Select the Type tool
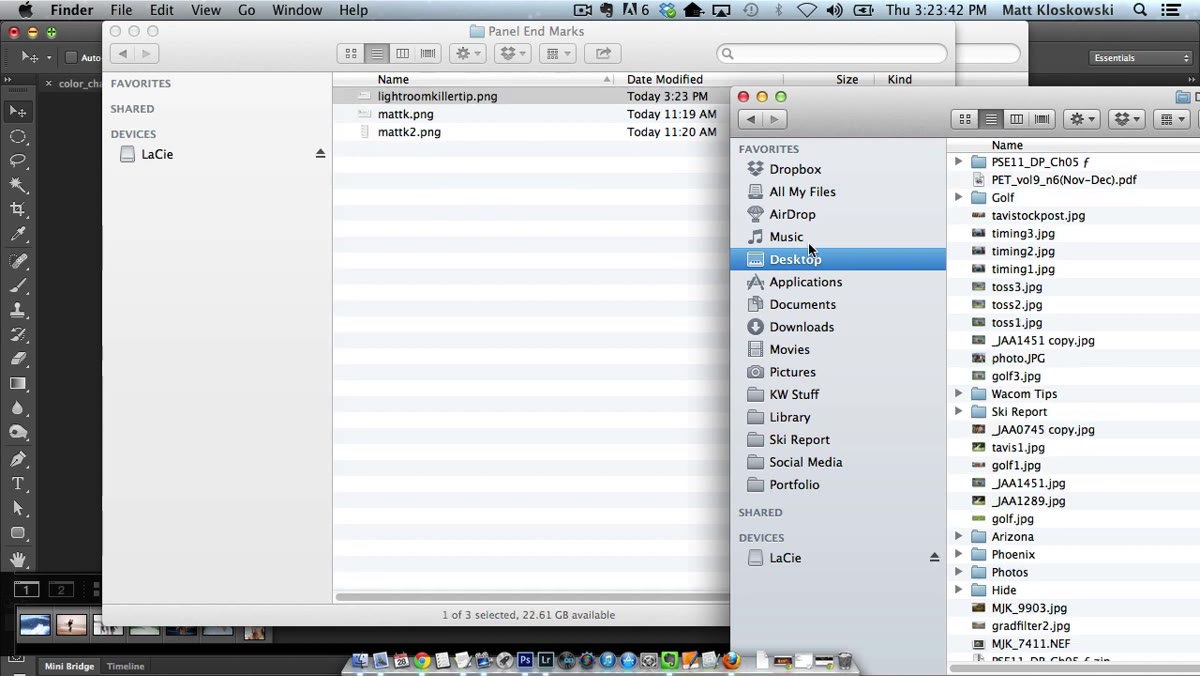This screenshot has height=676, width=1200. tap(18, 484)
